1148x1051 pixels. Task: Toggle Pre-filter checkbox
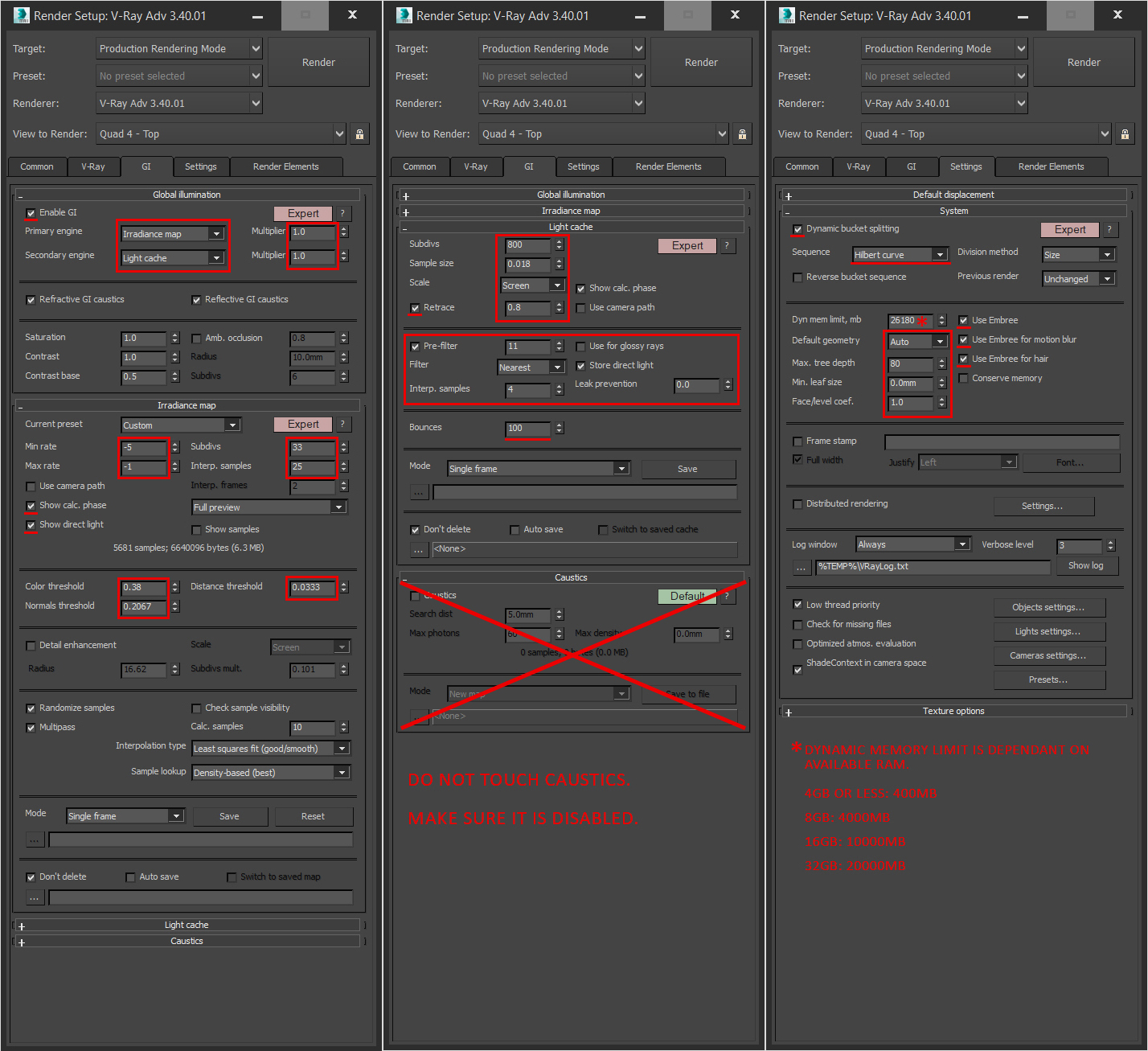[x=415, y=347]
